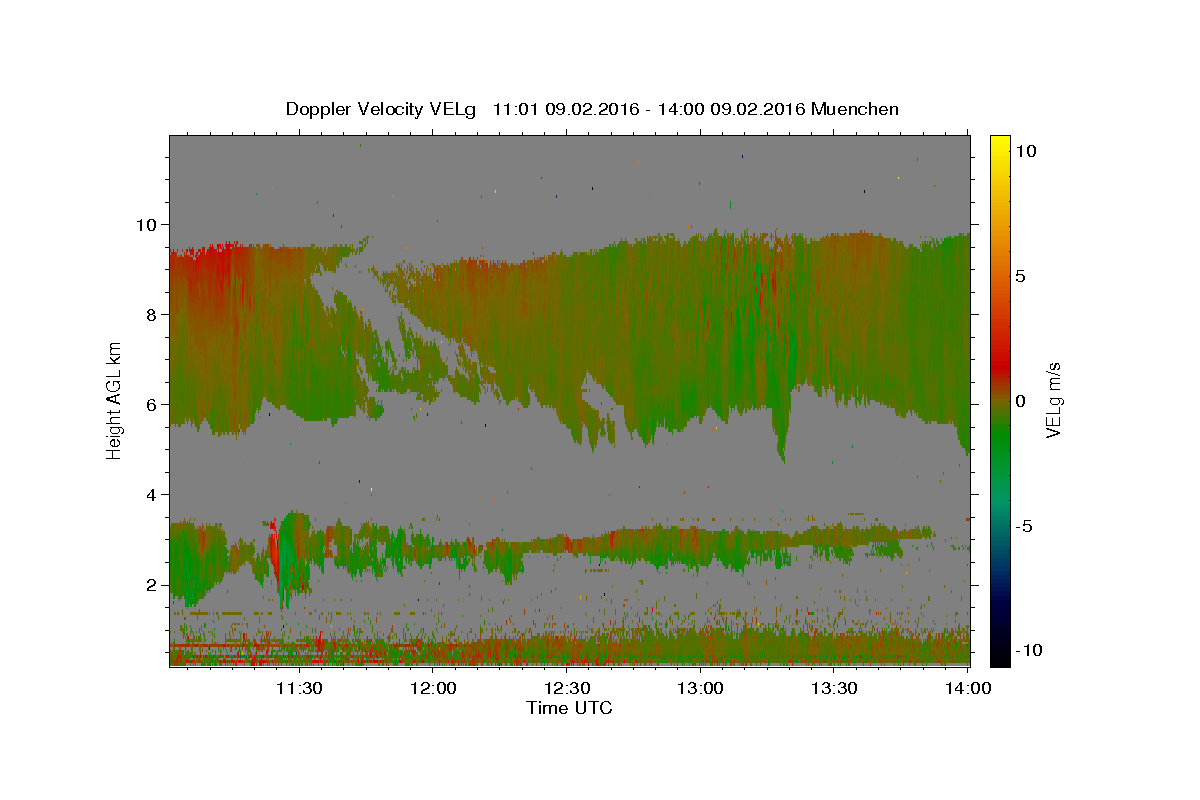Click the 4 km height tick label
This screenshot has height=800, width=1200.
154,494
